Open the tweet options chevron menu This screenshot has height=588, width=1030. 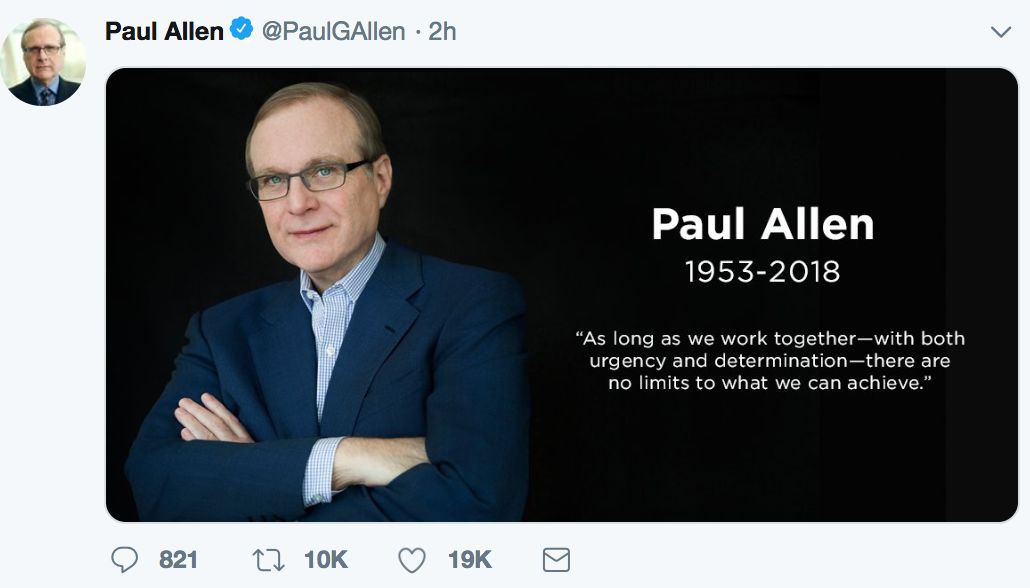[1000, 32]
